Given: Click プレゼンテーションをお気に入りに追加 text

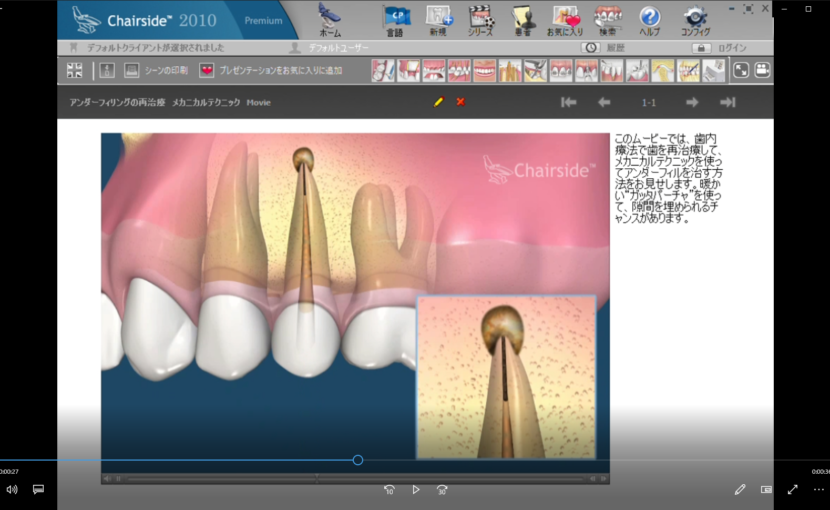Looking at the screenshot, I should [x=281, y=70].
